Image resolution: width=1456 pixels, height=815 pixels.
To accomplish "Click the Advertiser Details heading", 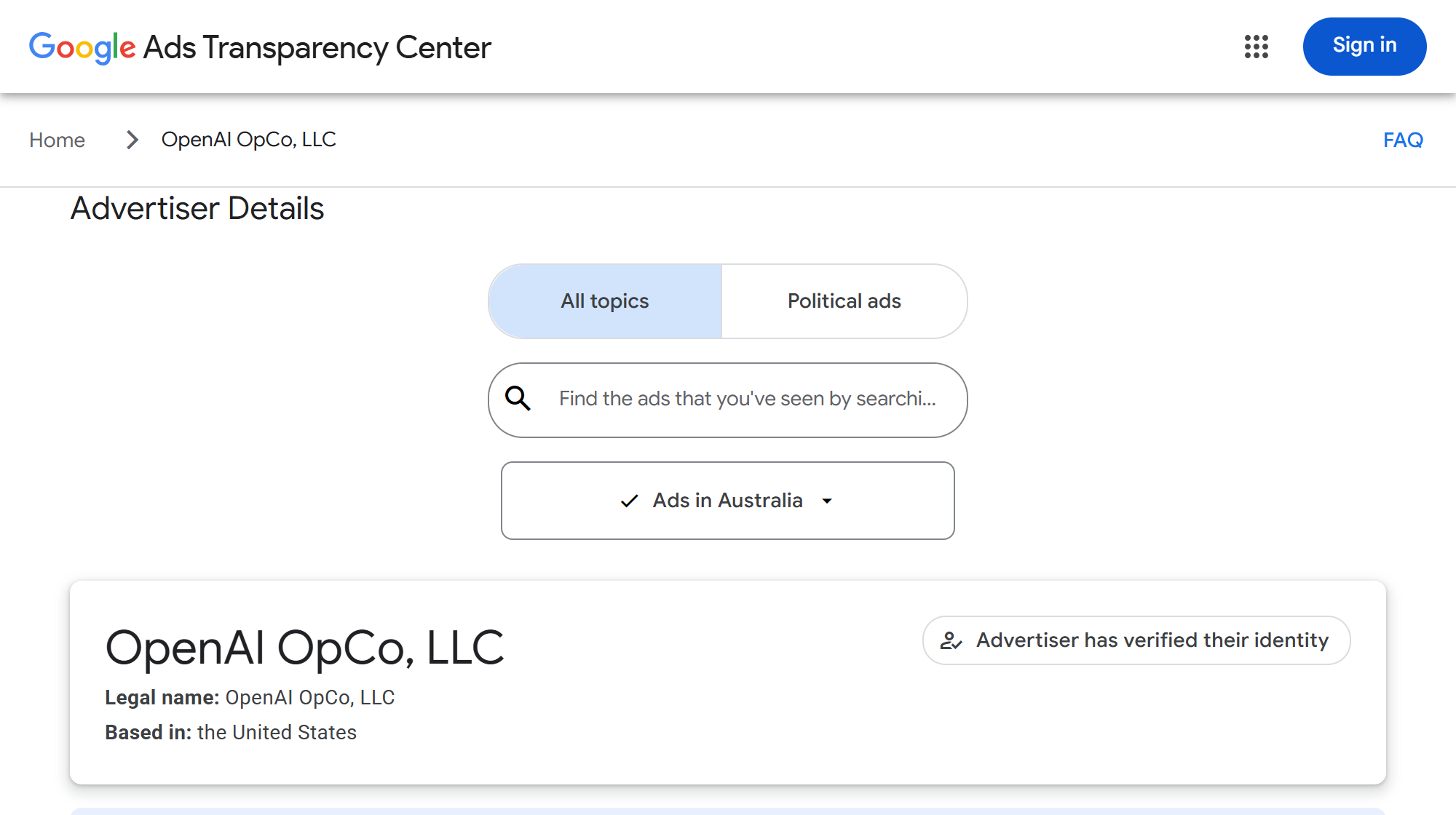I will (197, 209).
